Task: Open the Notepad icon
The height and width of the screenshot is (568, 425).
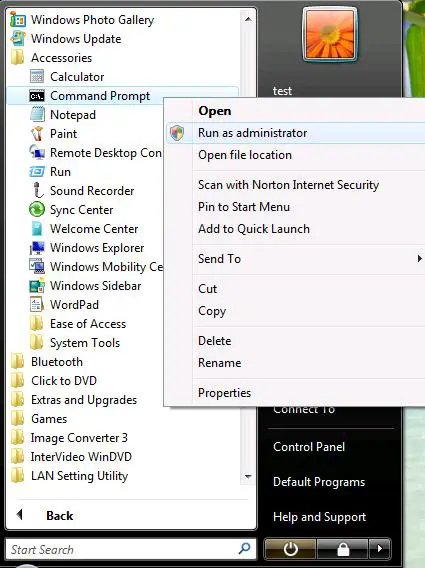Action: [x=37, y=114]
